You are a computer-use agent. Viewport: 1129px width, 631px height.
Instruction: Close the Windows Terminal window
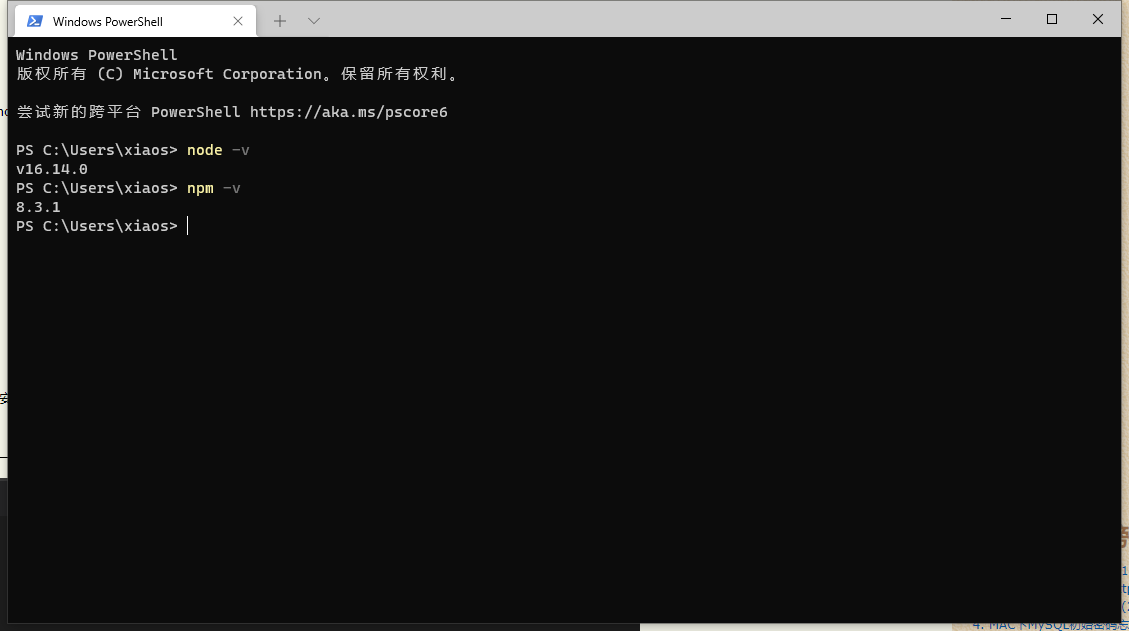pyautogui.click(x=1098, y=19)
